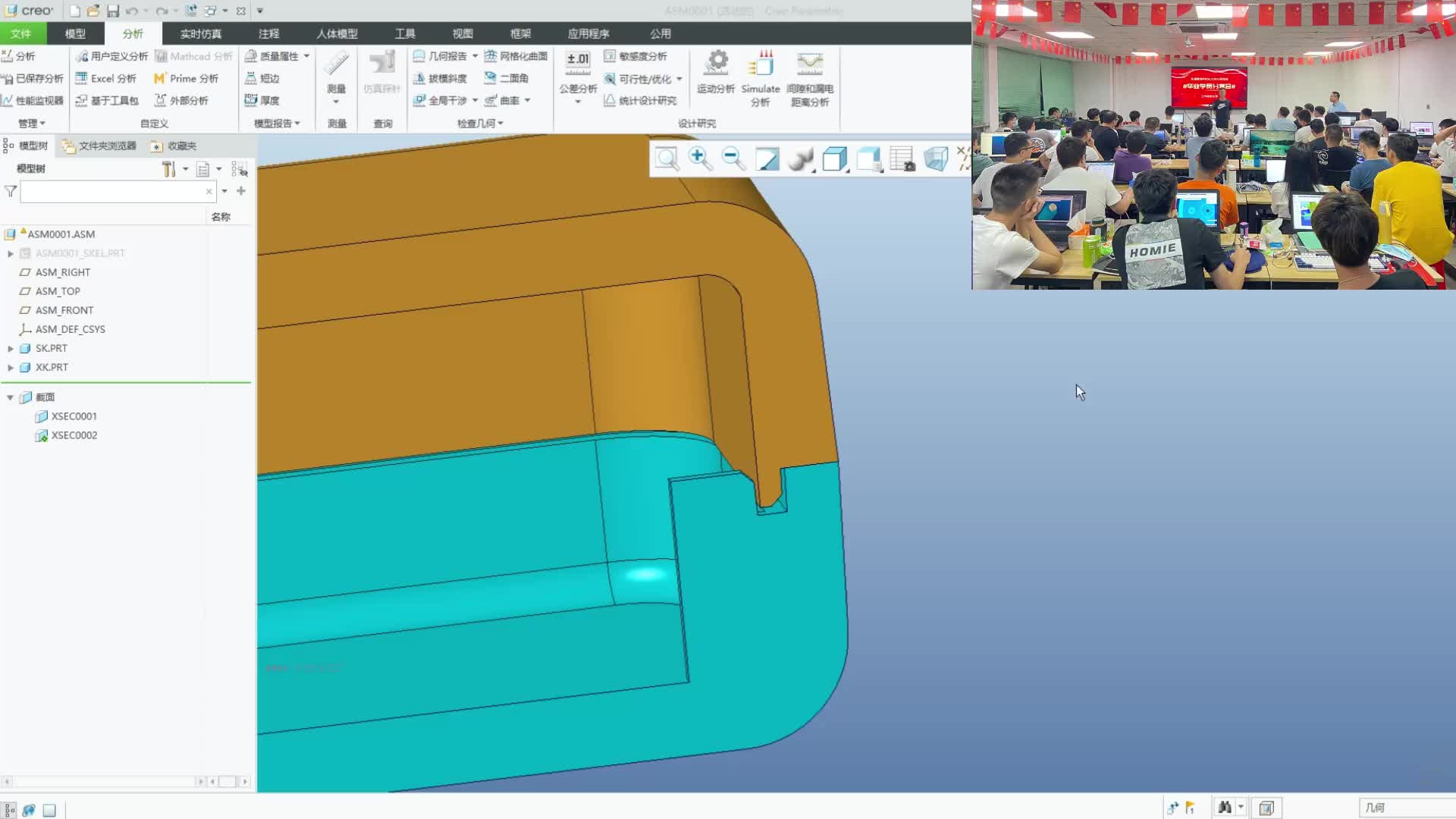Switch to the 模型 ribbon tab
Image resolution: width=1456 pixels, height=819 pixels.
[75, 33]
